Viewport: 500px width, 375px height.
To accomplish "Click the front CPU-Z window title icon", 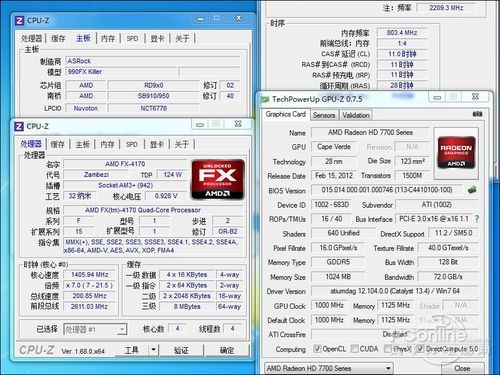I will point(19,126).
